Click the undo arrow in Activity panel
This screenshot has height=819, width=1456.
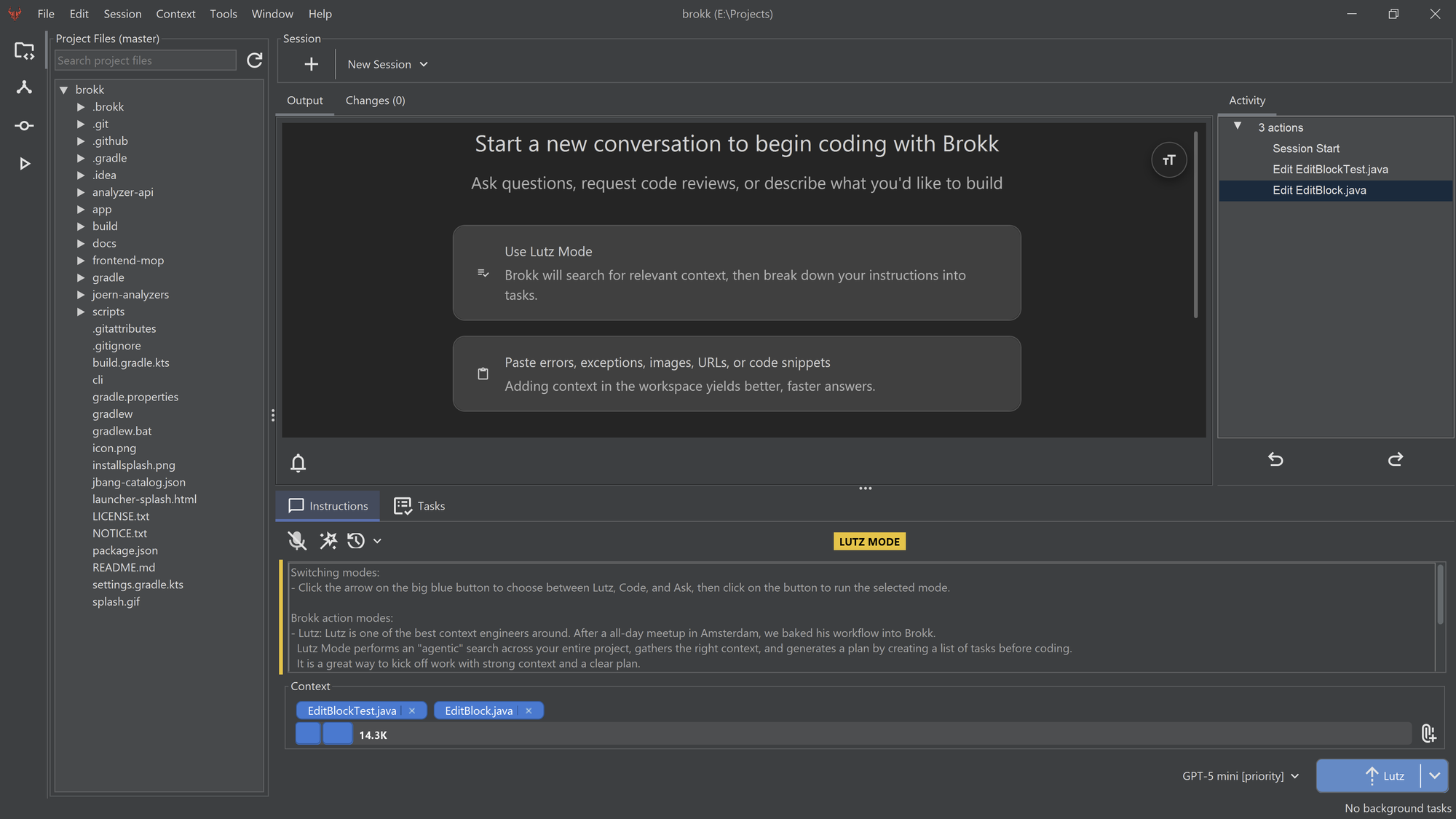pyautogui.click(x=1275, y=459)
